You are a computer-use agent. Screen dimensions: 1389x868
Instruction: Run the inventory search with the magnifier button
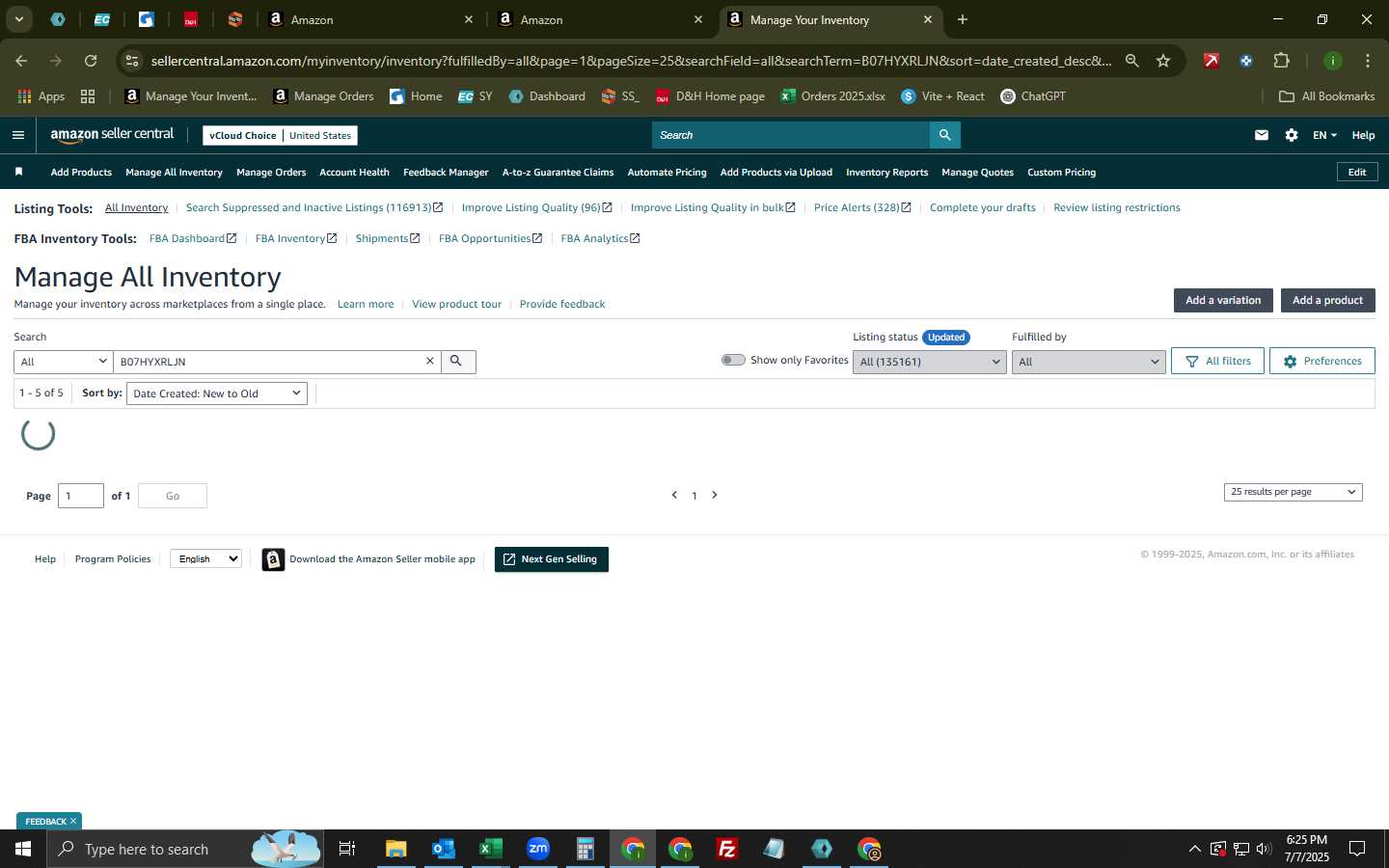tap(458, 361)
